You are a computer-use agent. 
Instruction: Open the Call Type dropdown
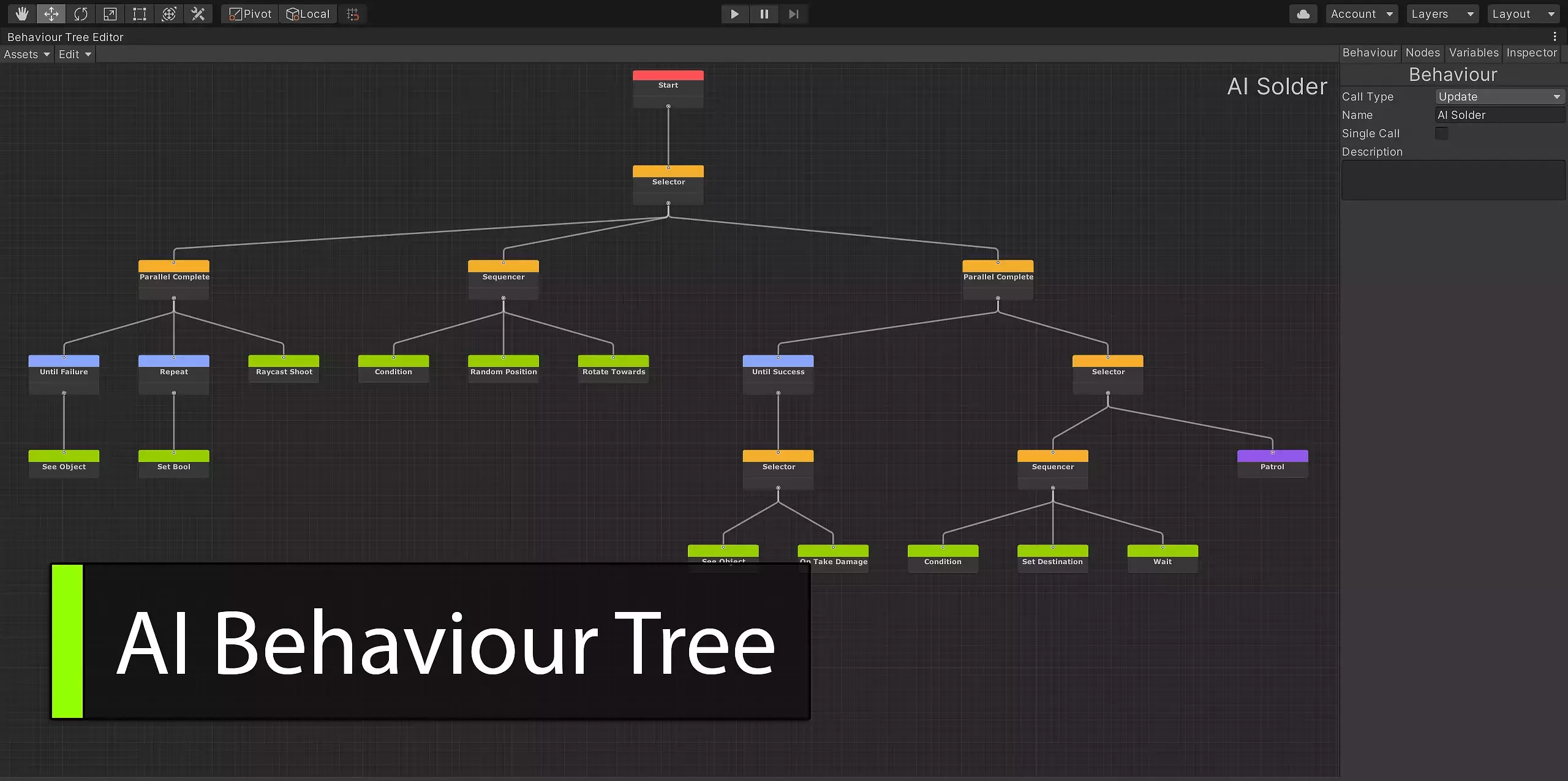(x=1499, y=96)
